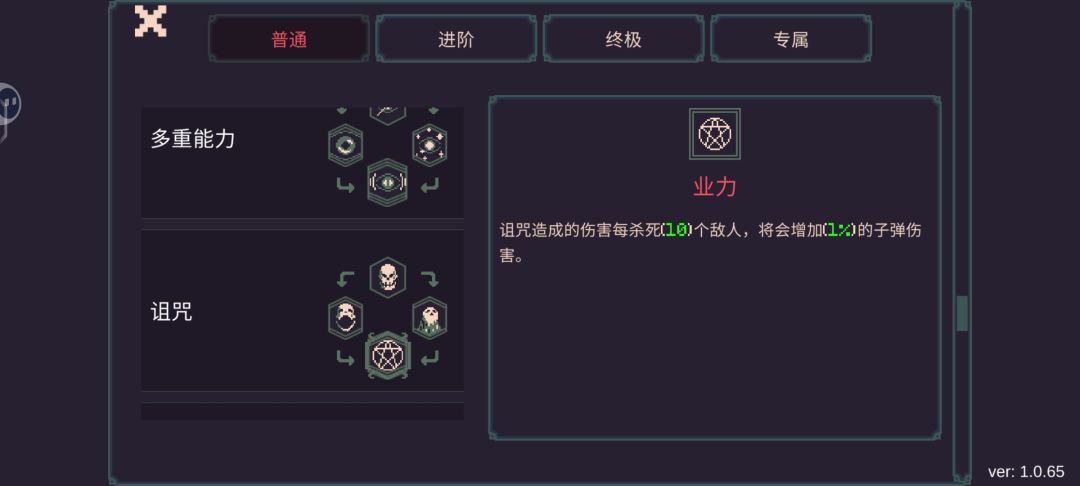The width and height of the screenshot is (1080, 486).
Task: Tap the half-hidden round icon at left edge
Action: click(x=10, y=105)
